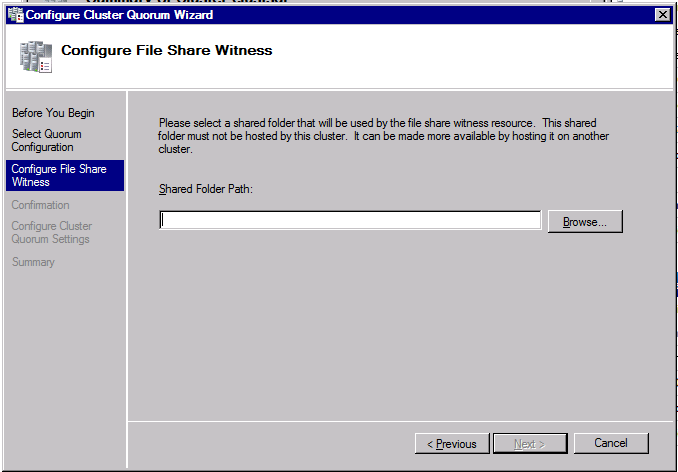Click the Configure Cluster Quorum Settings step

pos(52,233)
